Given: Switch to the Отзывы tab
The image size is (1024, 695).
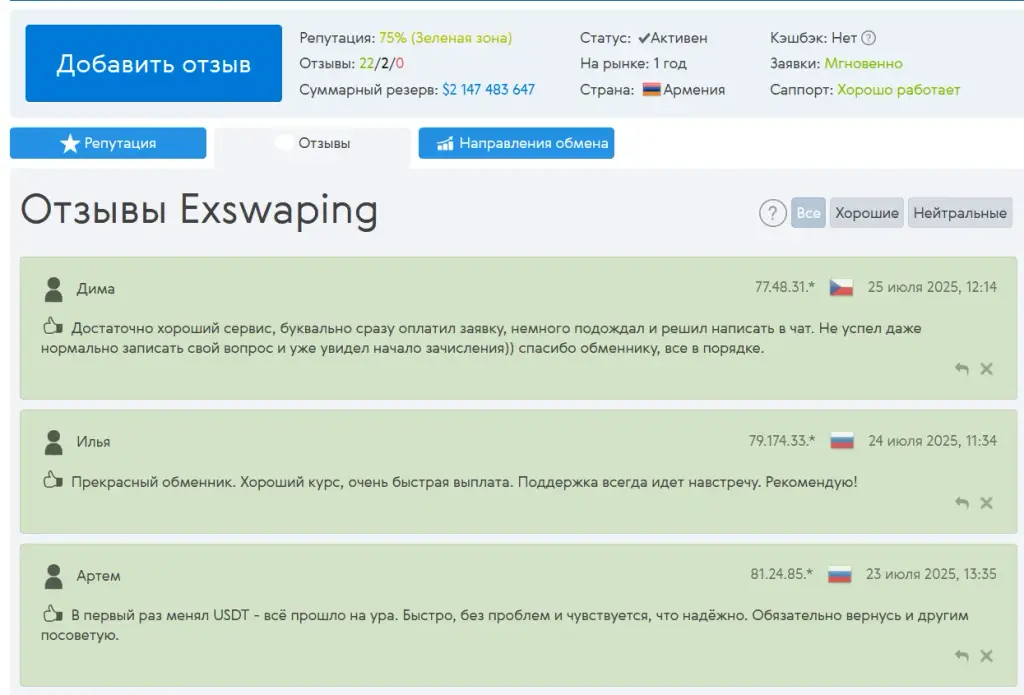Looking at the screenshot, I should [312, 143].
